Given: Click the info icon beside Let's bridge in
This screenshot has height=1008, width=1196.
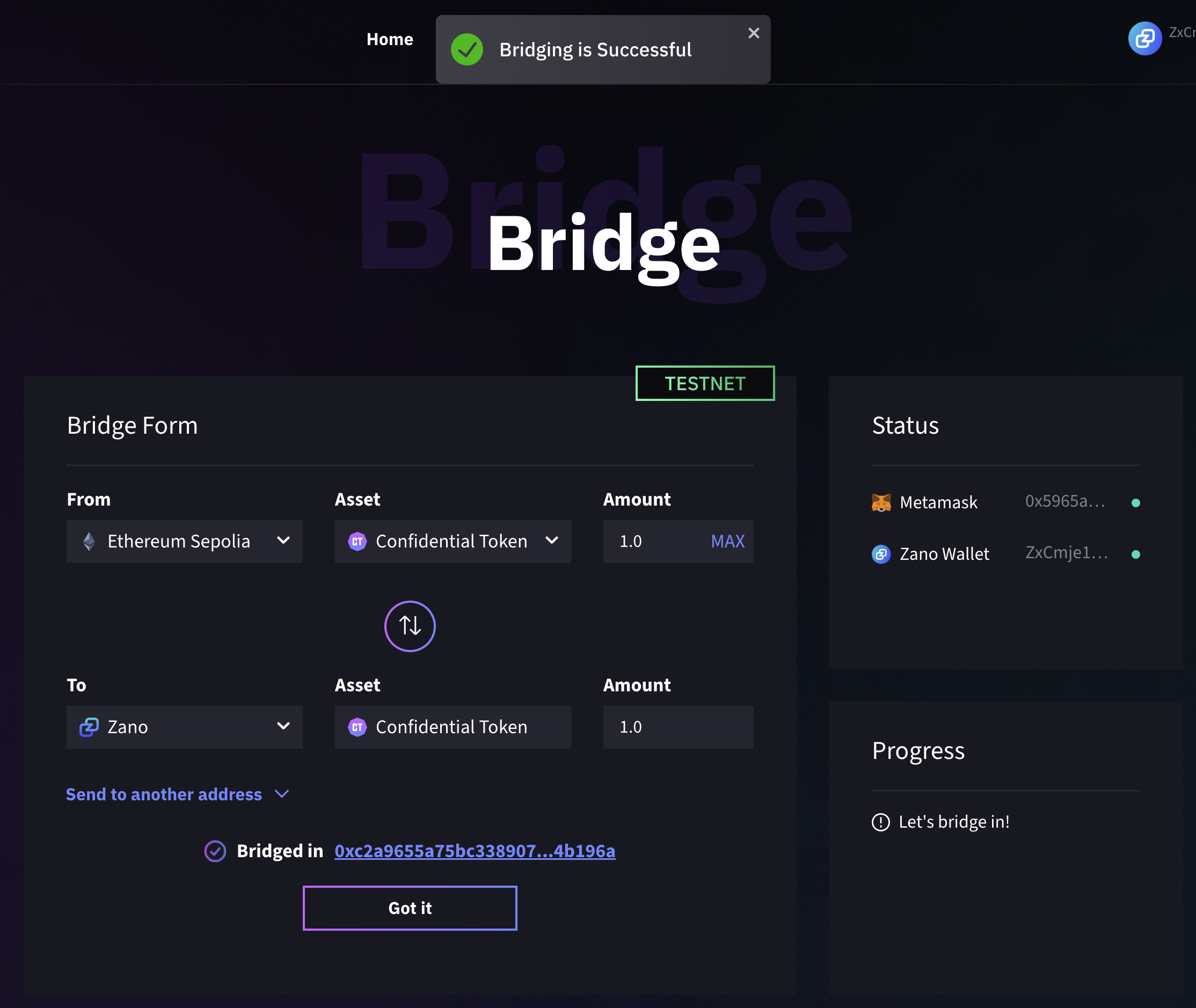Looking at the screenshot, I should point(880,822).
